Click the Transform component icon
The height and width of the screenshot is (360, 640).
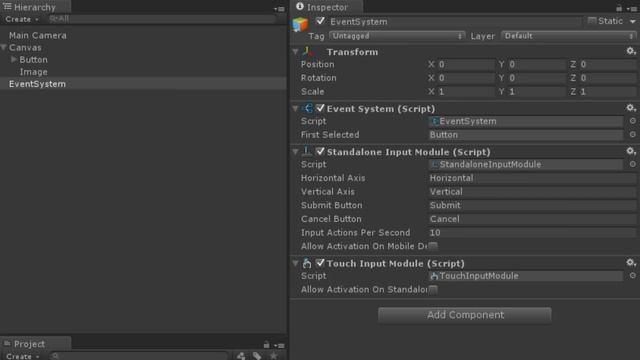pyautogui.click(x=308, y=51)
